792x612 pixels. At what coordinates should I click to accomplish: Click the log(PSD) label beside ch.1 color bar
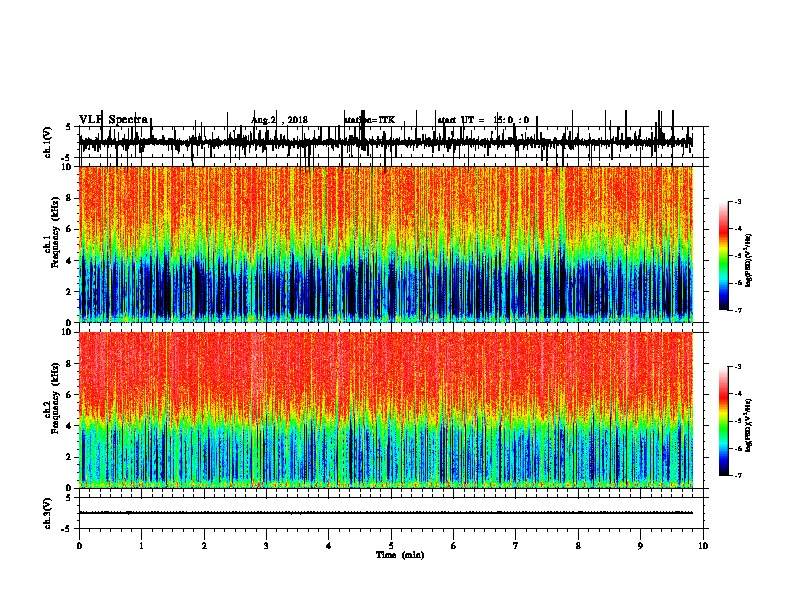(749, 260)
